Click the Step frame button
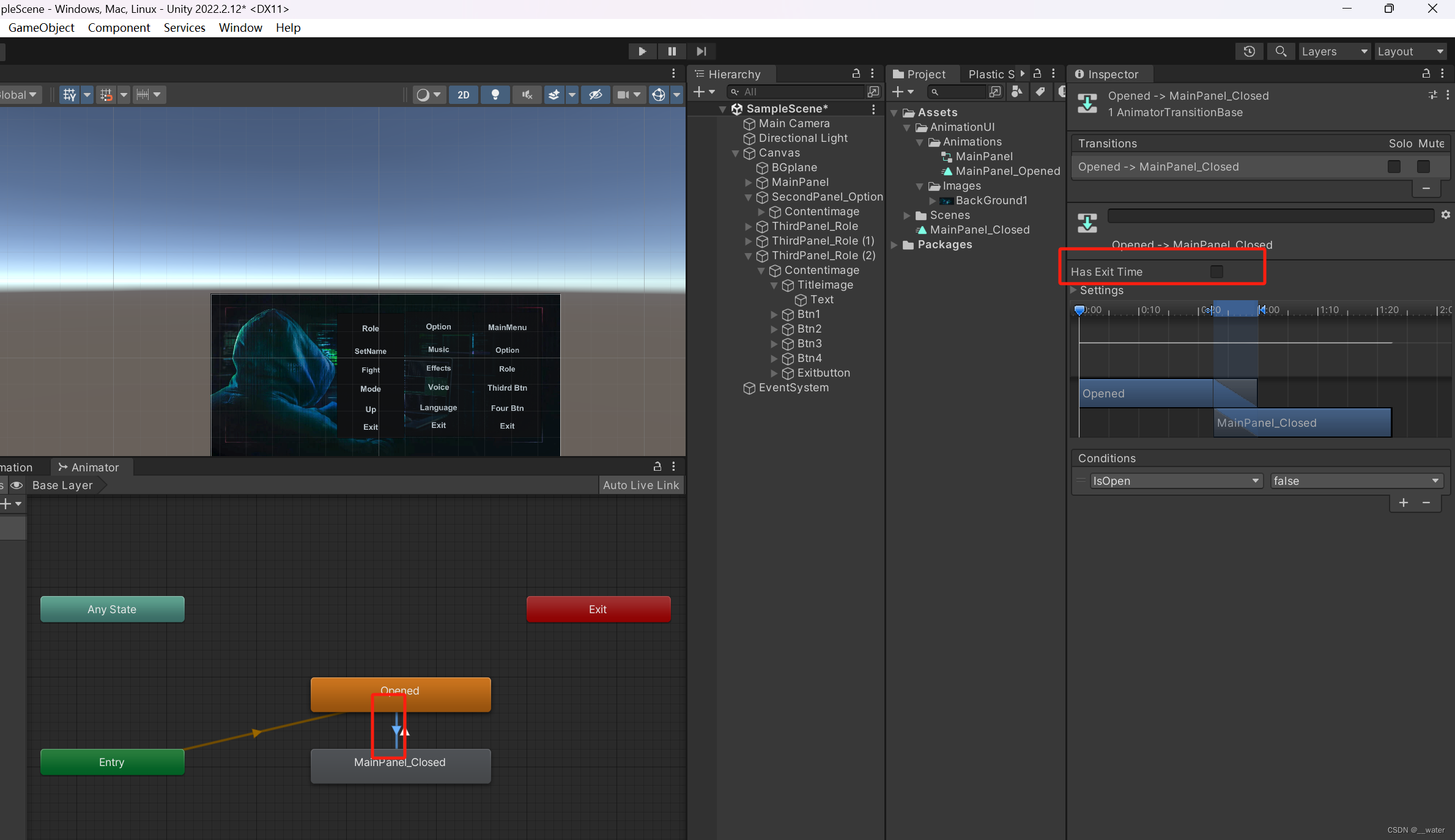 (701, 51)
